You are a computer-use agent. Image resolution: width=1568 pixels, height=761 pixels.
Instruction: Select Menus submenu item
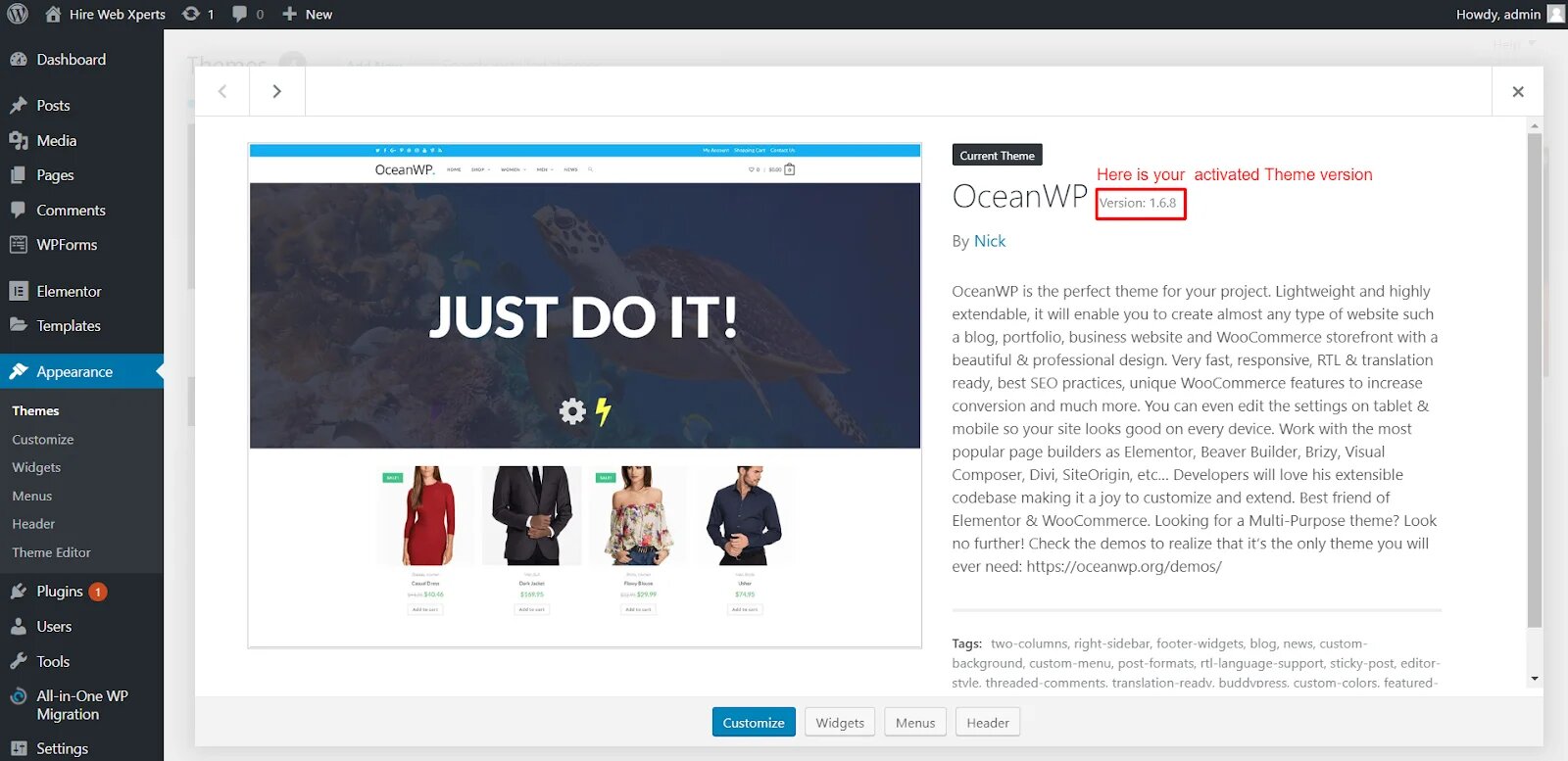[32, 496]
